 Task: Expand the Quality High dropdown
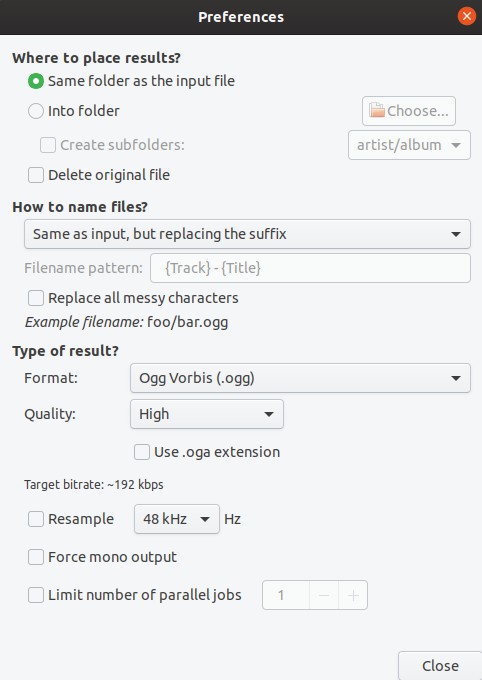coord(207,414)
